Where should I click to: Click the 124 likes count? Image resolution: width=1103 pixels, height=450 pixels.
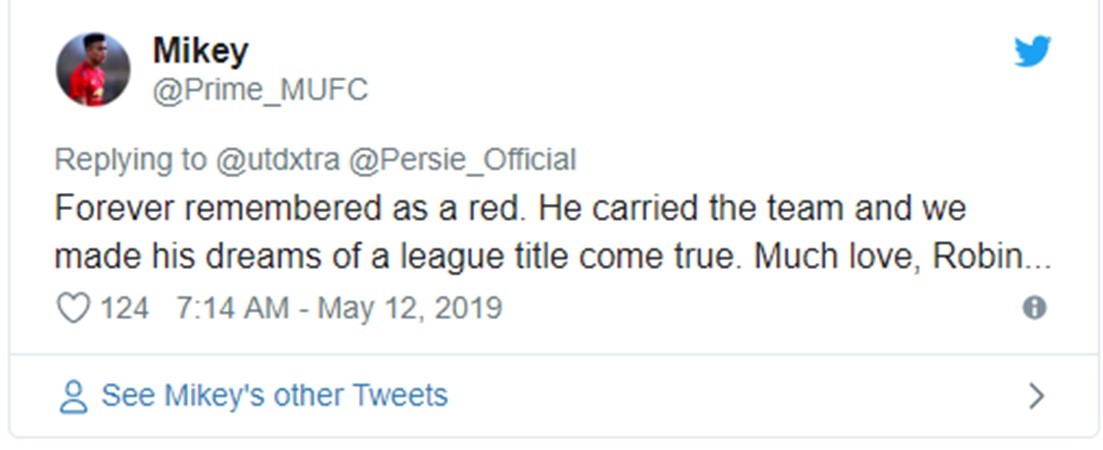click(124, 307)
